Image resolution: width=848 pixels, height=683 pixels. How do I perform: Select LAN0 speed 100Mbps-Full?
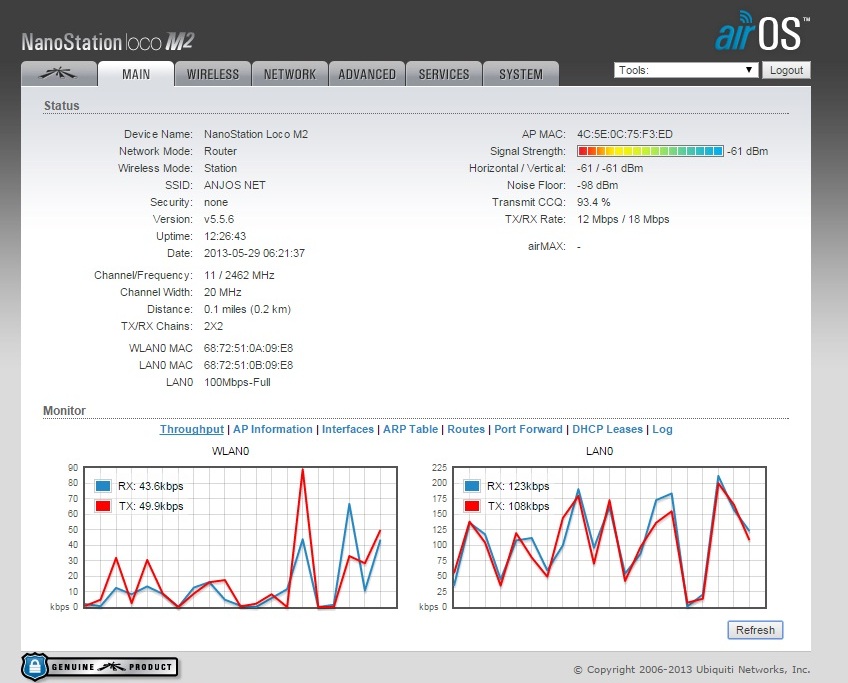point(237,382)
